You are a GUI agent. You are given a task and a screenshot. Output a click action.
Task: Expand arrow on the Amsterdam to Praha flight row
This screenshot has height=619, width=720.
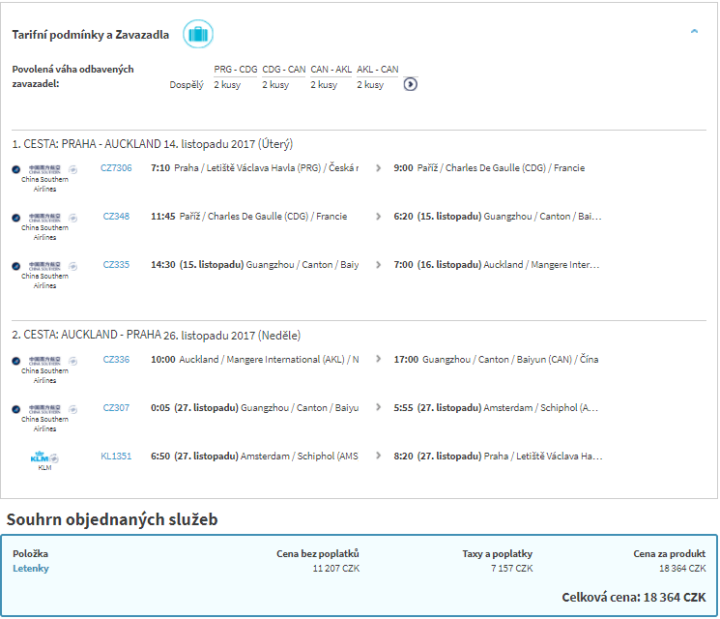tap(378, 456)
